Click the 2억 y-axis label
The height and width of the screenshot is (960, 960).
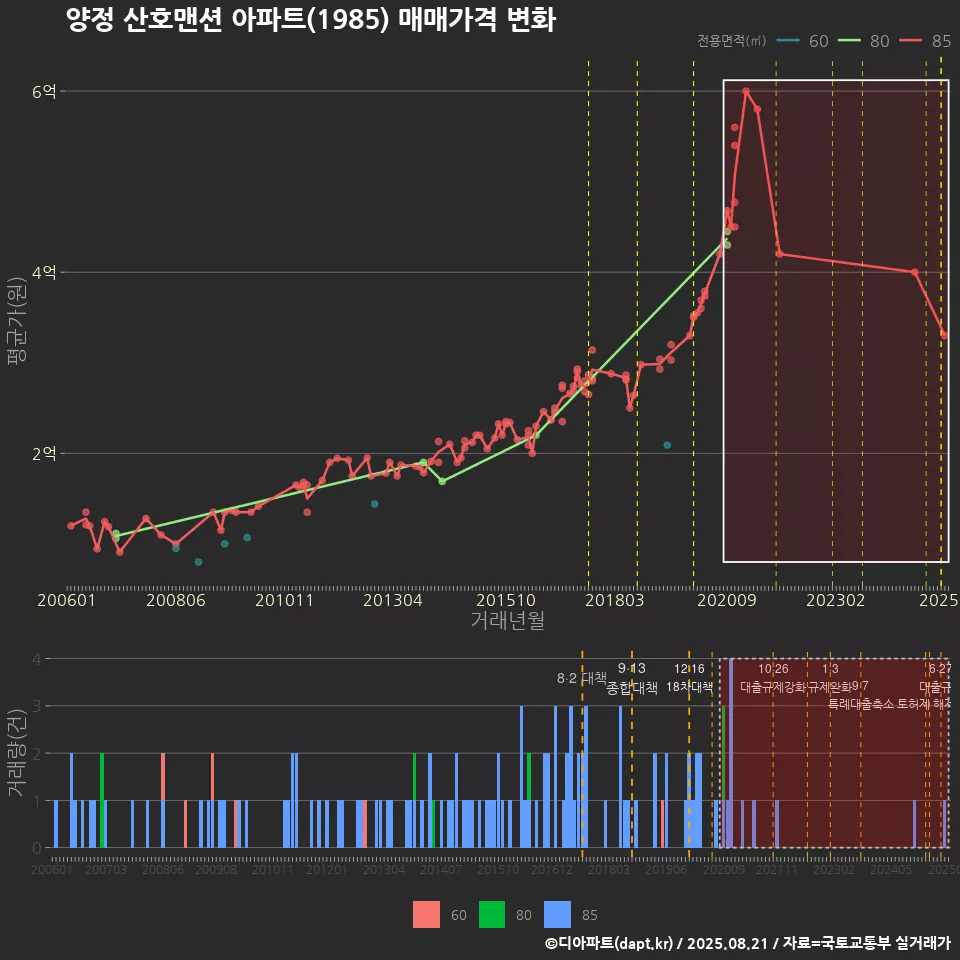pos(44,454)
